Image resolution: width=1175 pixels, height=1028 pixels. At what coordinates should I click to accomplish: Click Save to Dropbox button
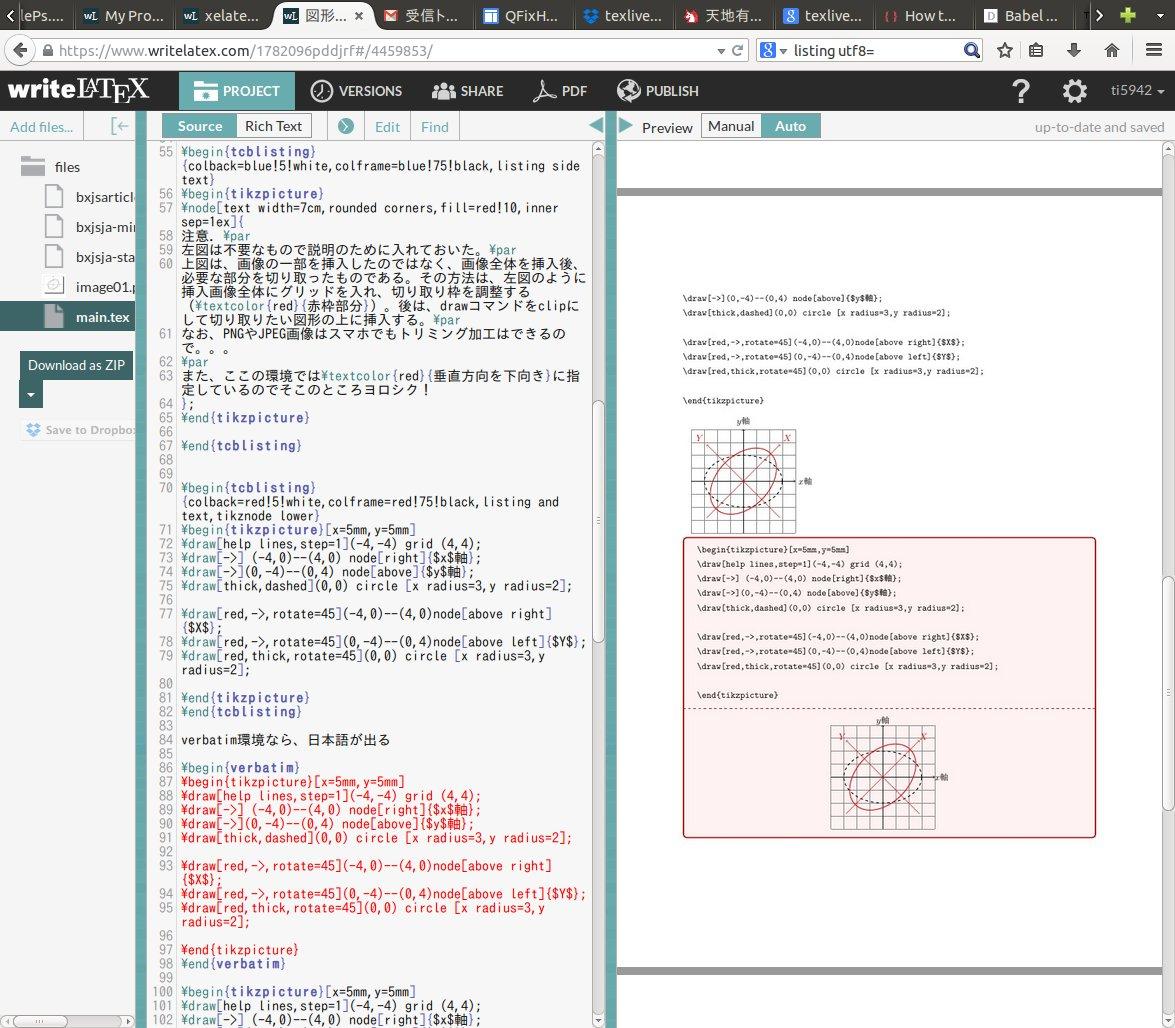(80, 429)
